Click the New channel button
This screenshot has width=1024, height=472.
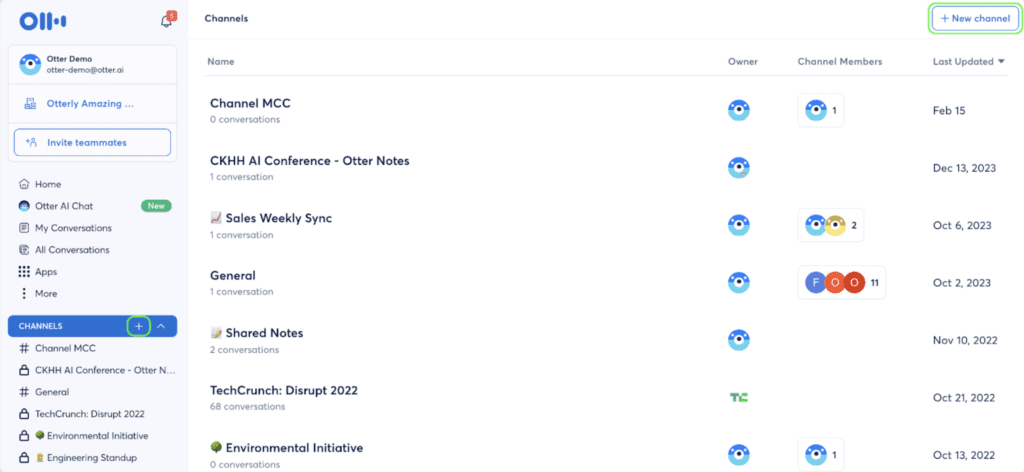(x=975, y=18)
